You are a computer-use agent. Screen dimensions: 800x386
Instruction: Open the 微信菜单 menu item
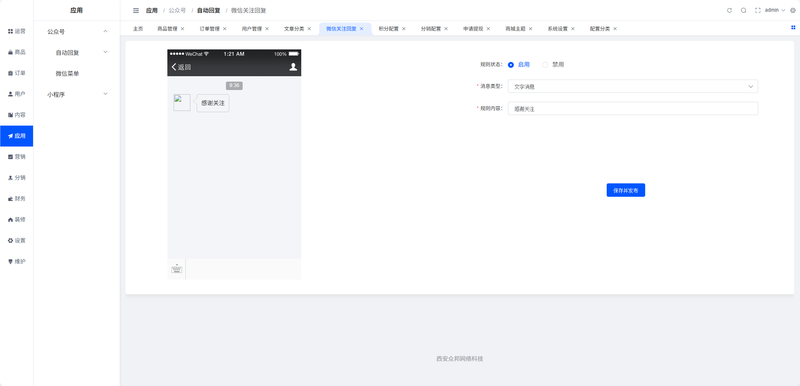pyautogui.click(x=67, y=73)
